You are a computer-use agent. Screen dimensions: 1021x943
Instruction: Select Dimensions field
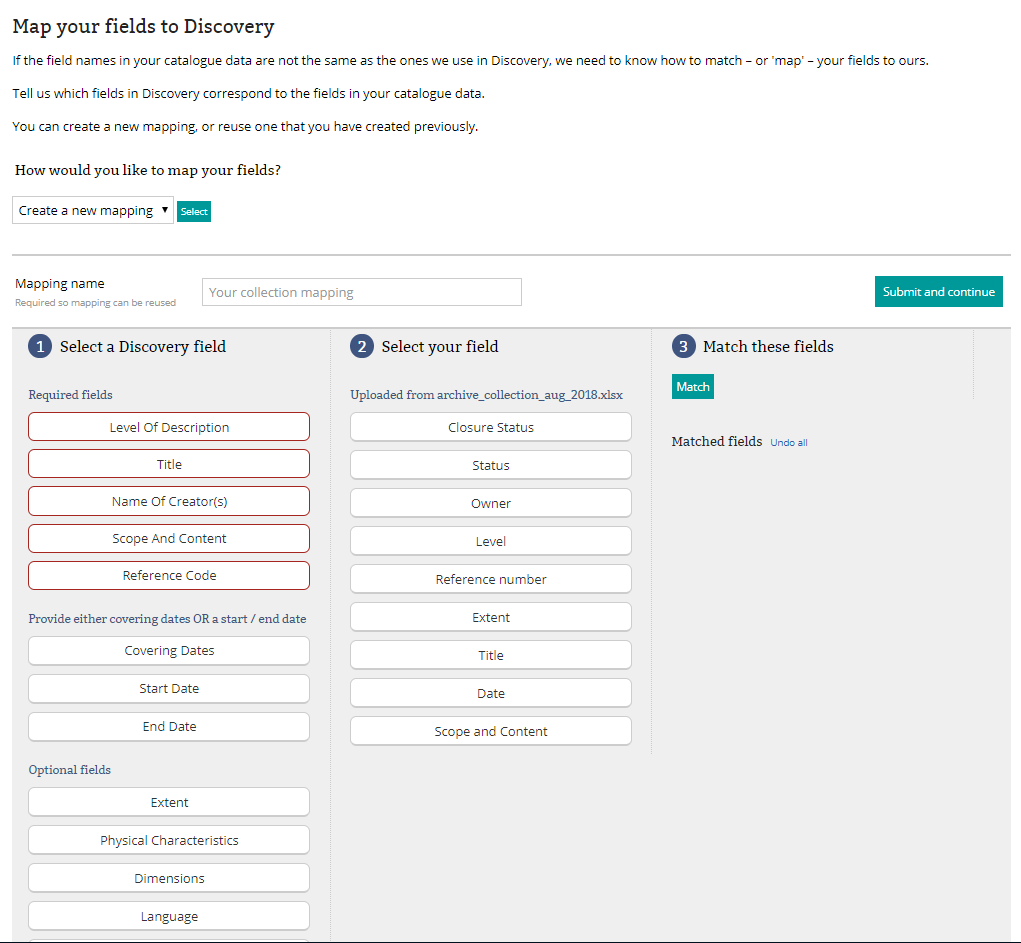169,879
